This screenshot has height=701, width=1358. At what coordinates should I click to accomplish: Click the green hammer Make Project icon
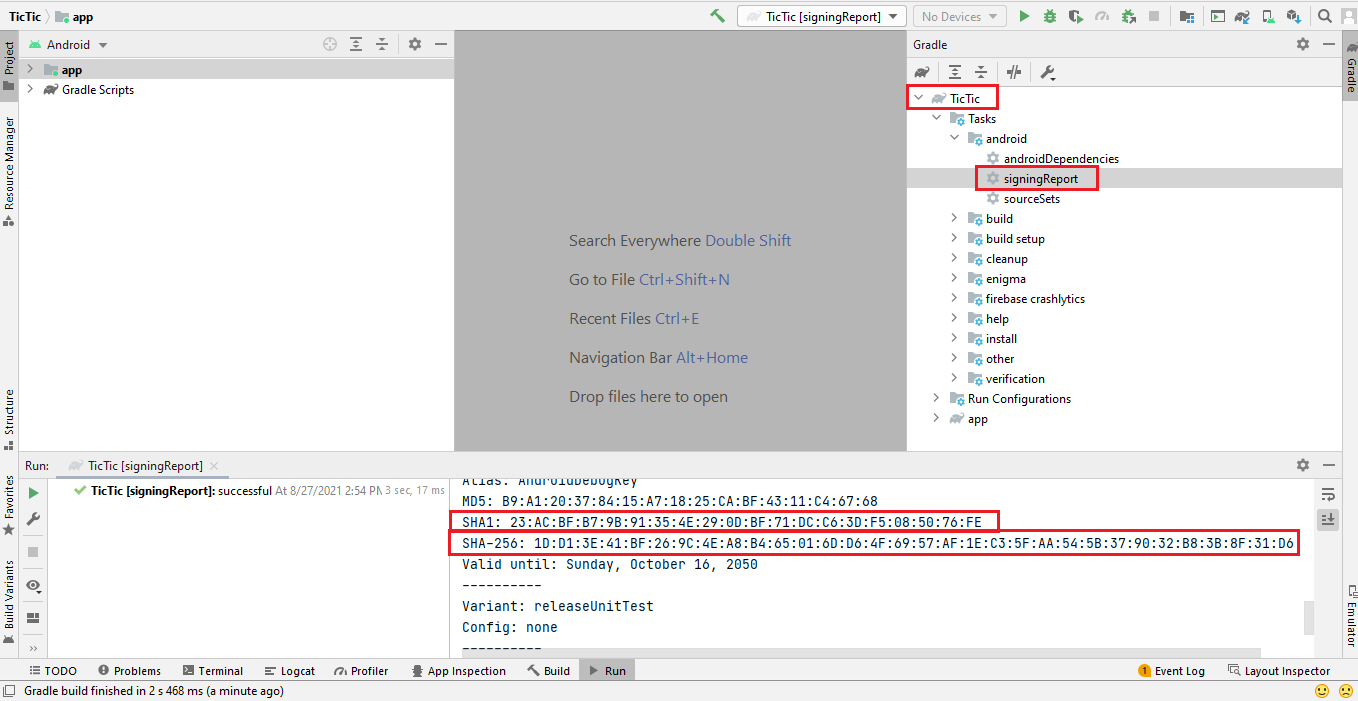(717, 16)
